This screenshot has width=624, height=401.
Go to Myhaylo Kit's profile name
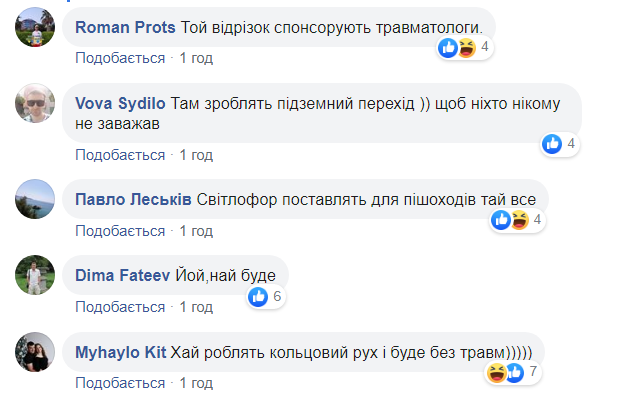point(120,352)
